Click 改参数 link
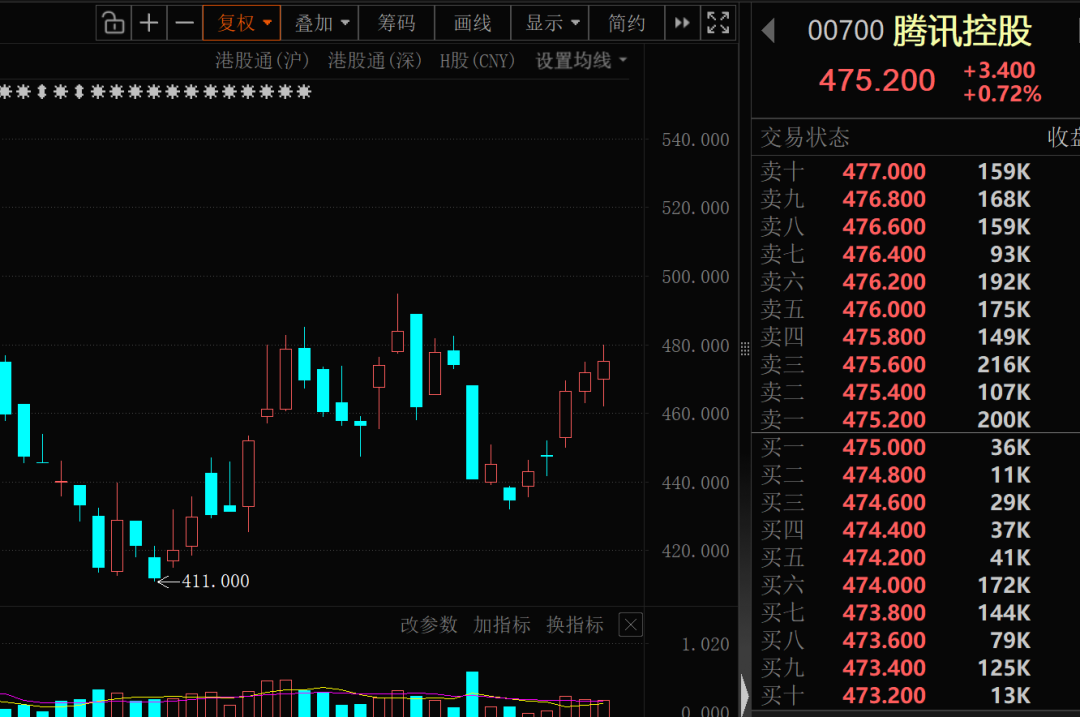Image resolution: width=1080 pixels, height=717 pixels. [x=428, y=625]
